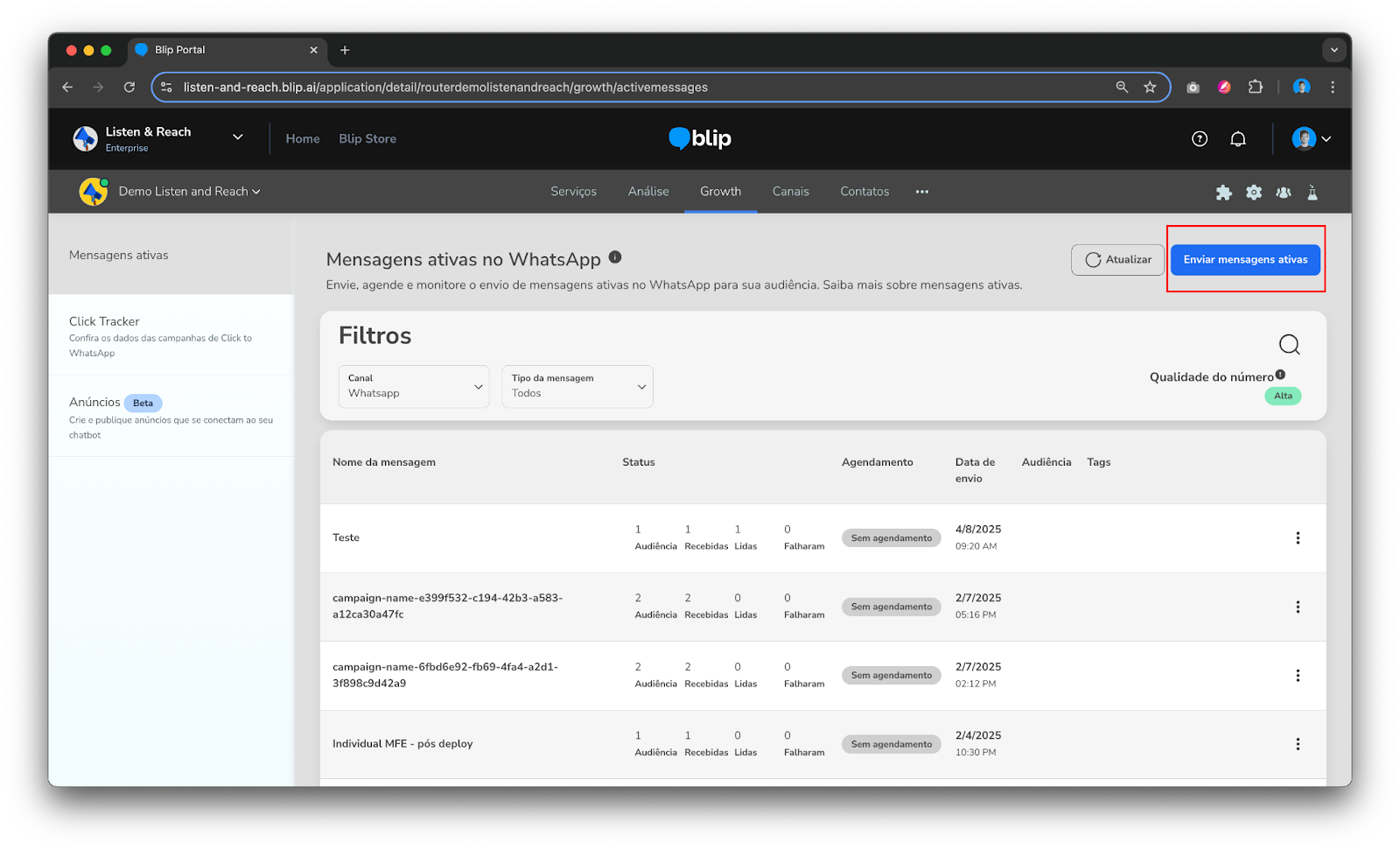Click the browser address bar
Screen dimensions: 1400x850
tap(612, 88)
